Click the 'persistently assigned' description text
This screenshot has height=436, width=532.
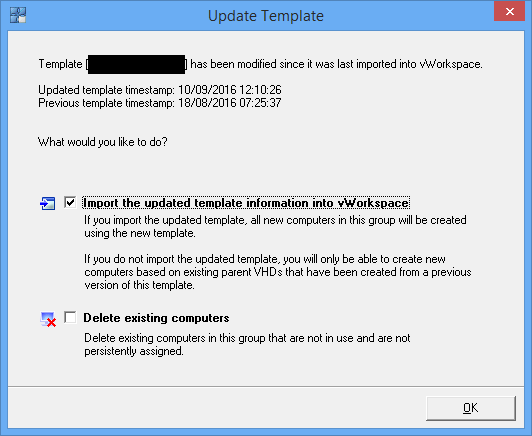pyautogui.click(x=247, y=344)
